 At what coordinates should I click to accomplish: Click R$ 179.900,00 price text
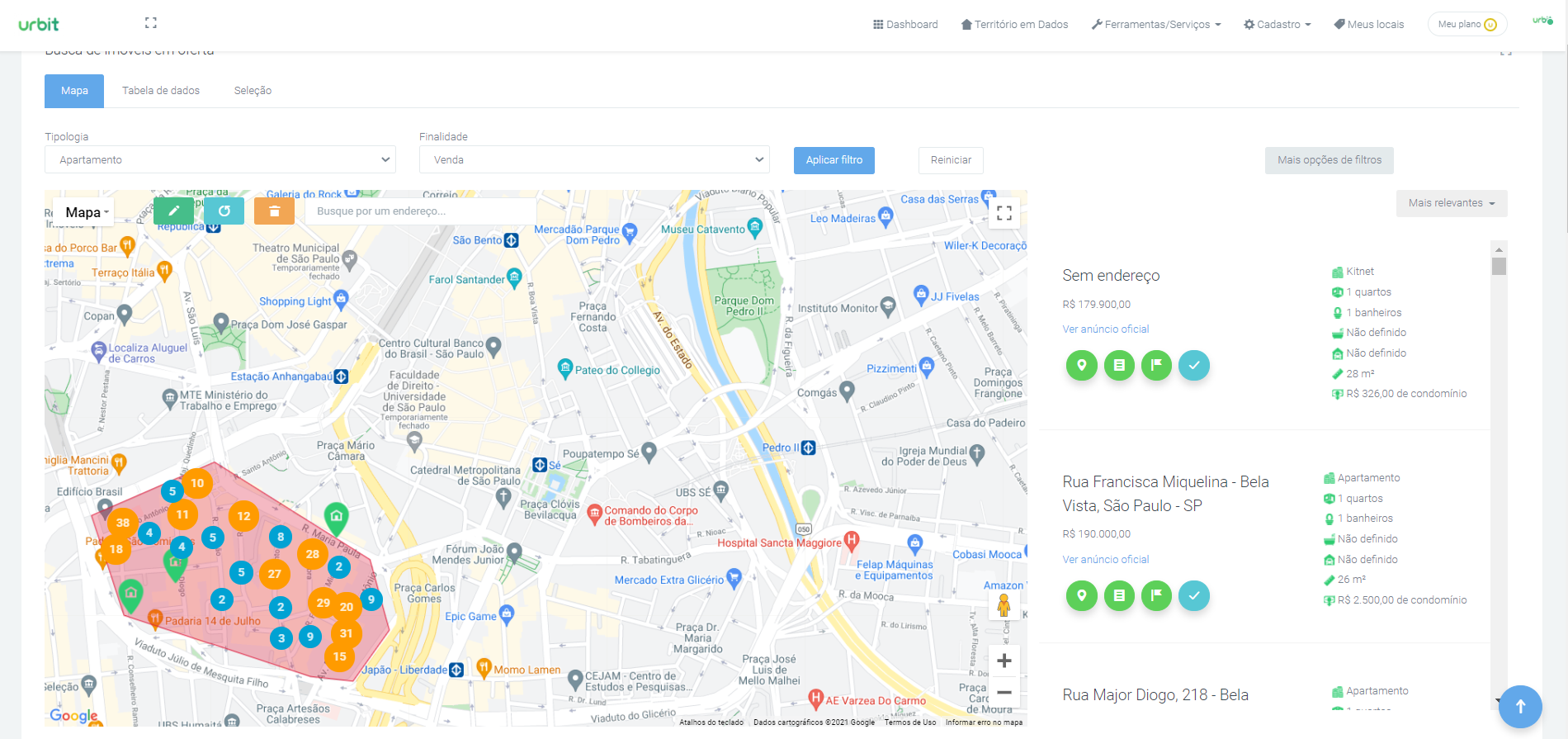[x=1097, y=304]
